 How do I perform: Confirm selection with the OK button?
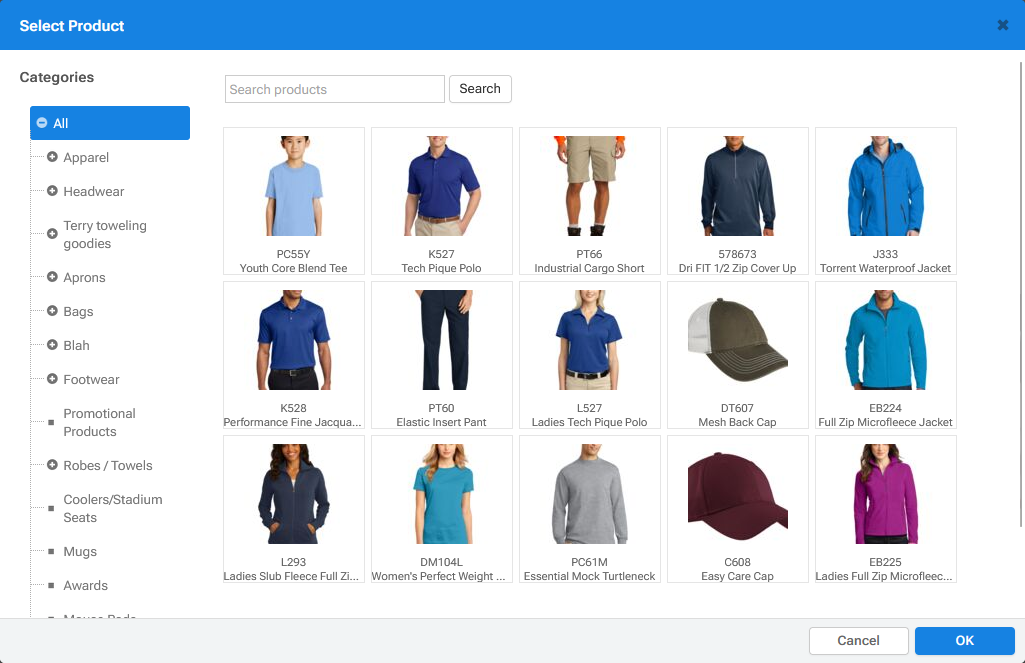[x=964, y=640]
